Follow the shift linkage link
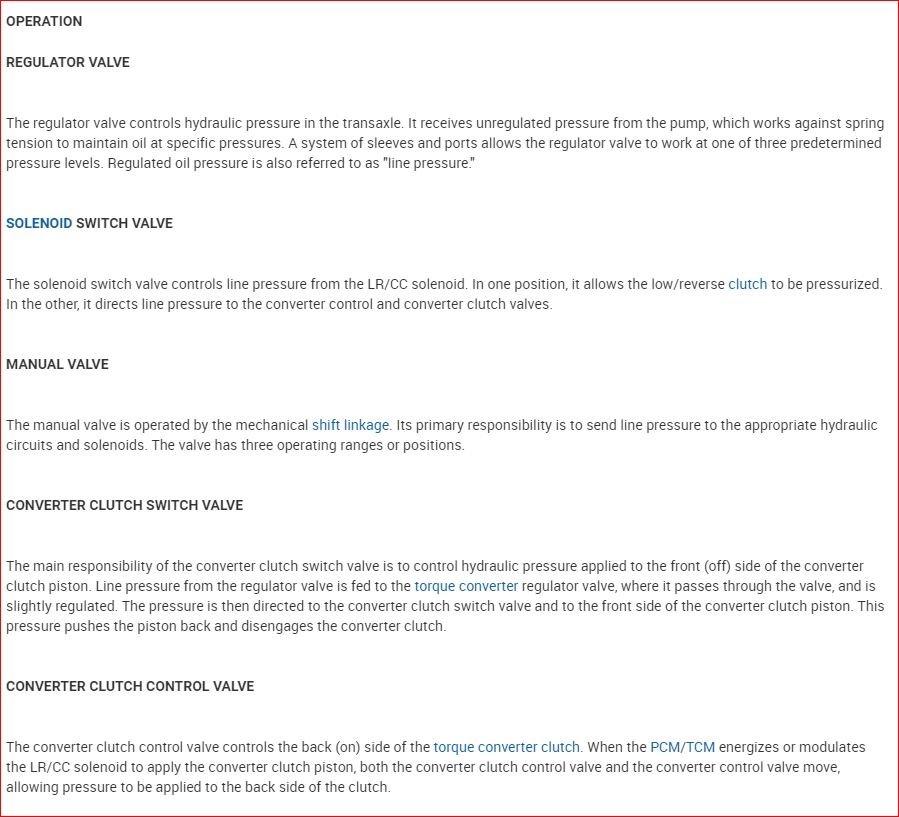 [x=350, y=425]
